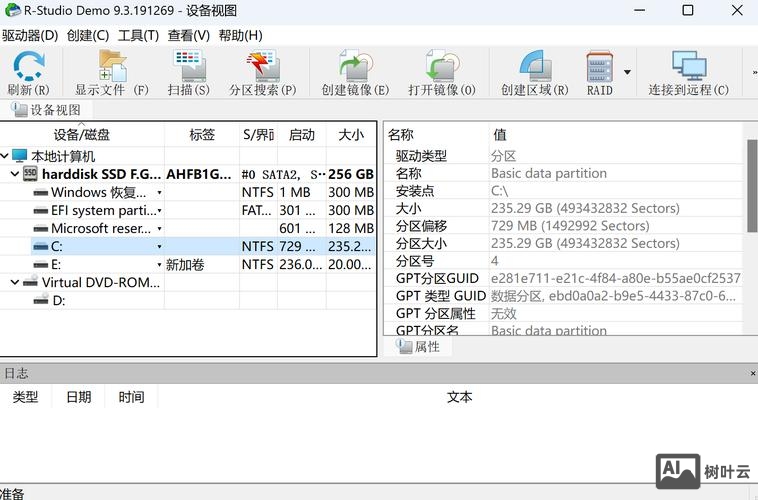
Task: Click the 时间 log column header
Action: (131, 397)
